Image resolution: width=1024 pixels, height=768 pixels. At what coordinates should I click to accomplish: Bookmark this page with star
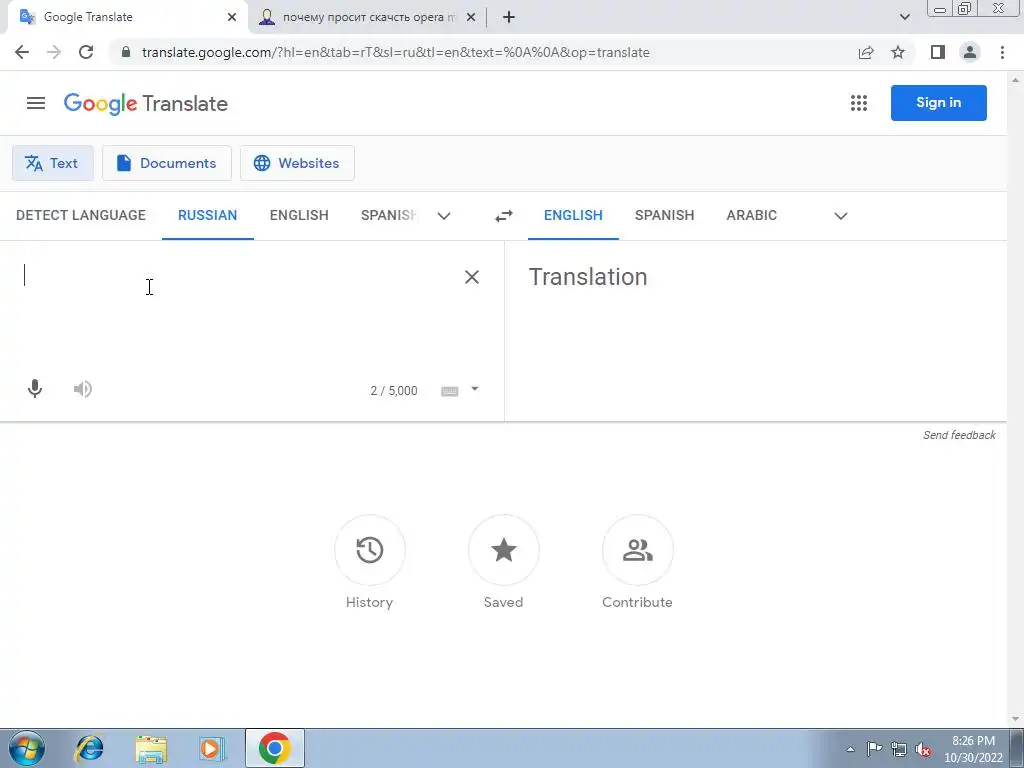pyautogui.click(x=898, y=52)
